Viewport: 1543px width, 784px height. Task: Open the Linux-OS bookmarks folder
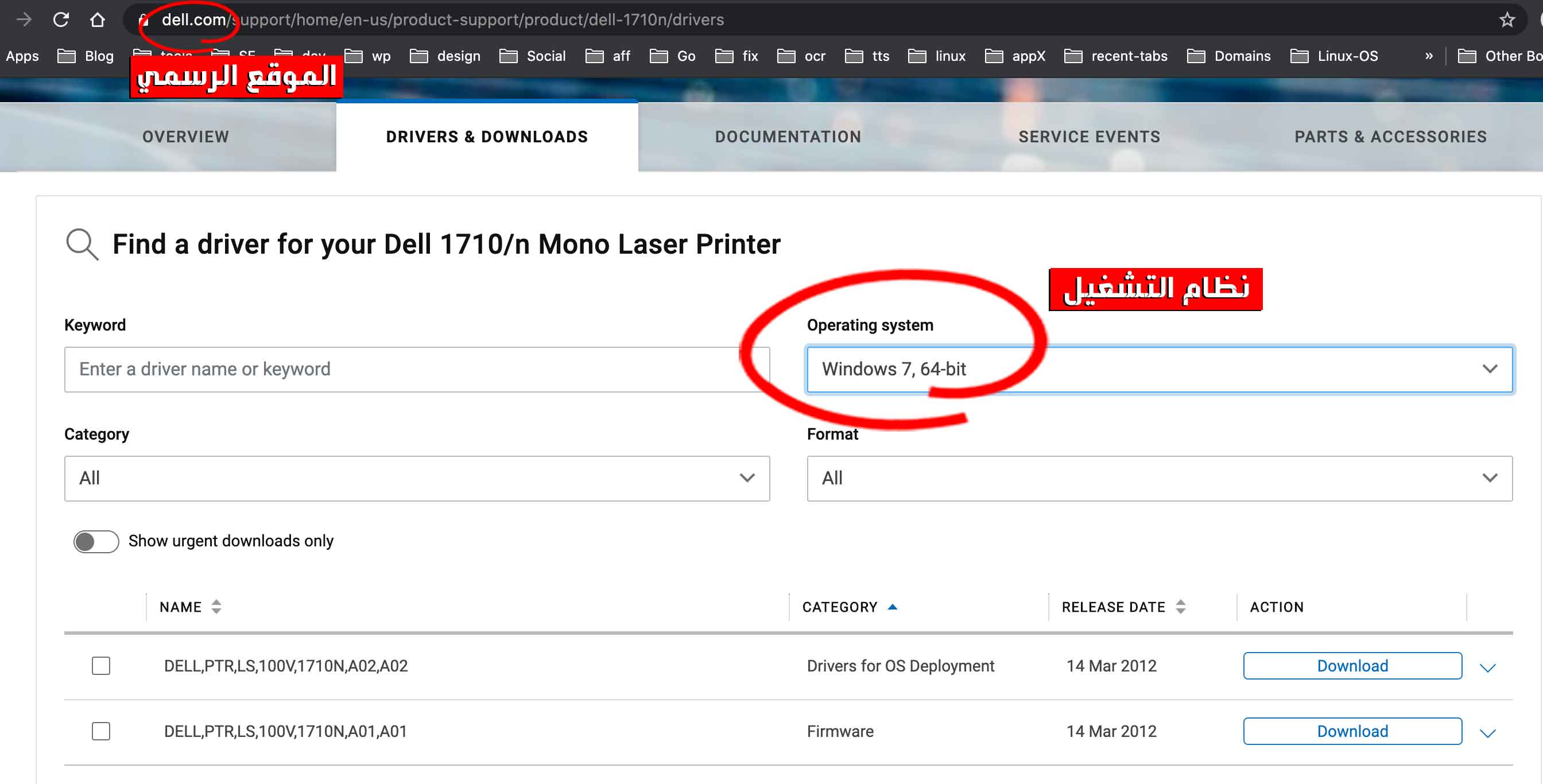coord(1334,56)
